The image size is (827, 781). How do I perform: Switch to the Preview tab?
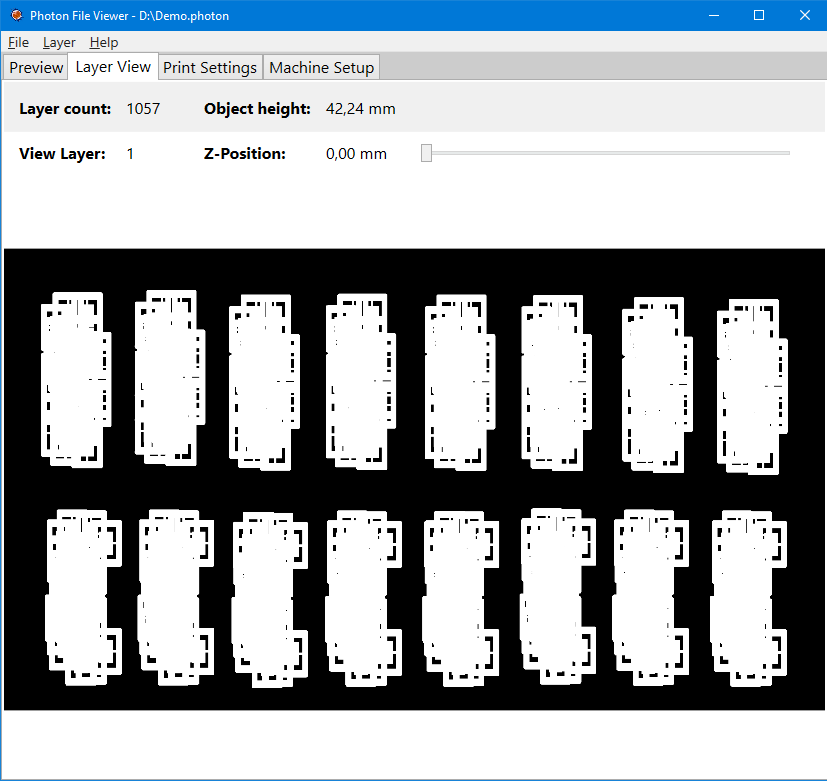click(36, 68)
